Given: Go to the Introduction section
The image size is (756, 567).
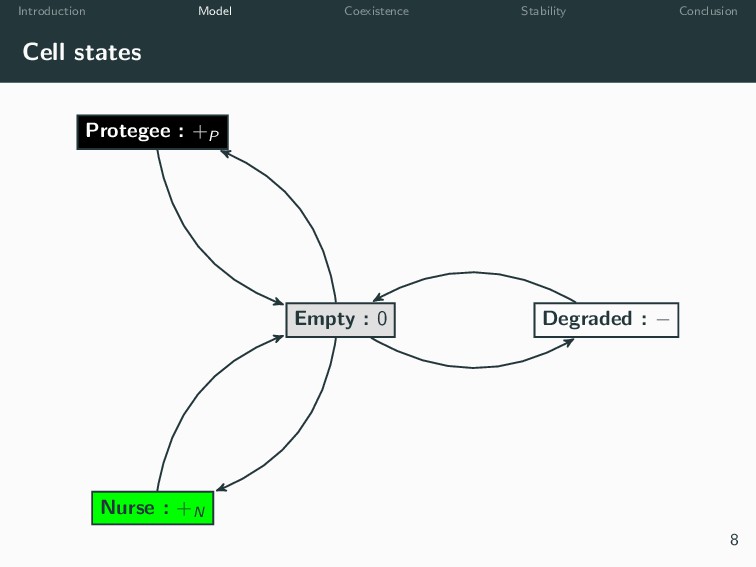Looking at the screenshot, I should [52, 11].
